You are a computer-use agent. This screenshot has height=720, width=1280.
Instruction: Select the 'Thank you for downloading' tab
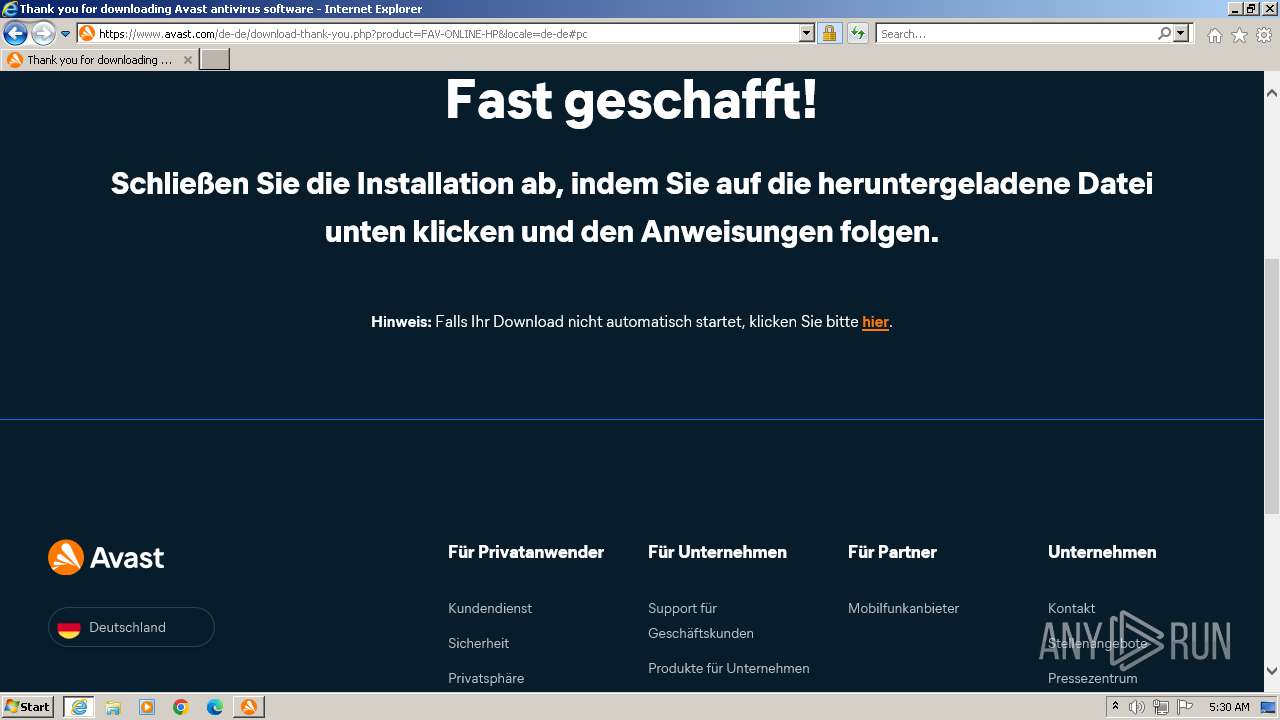coord(99,60)
